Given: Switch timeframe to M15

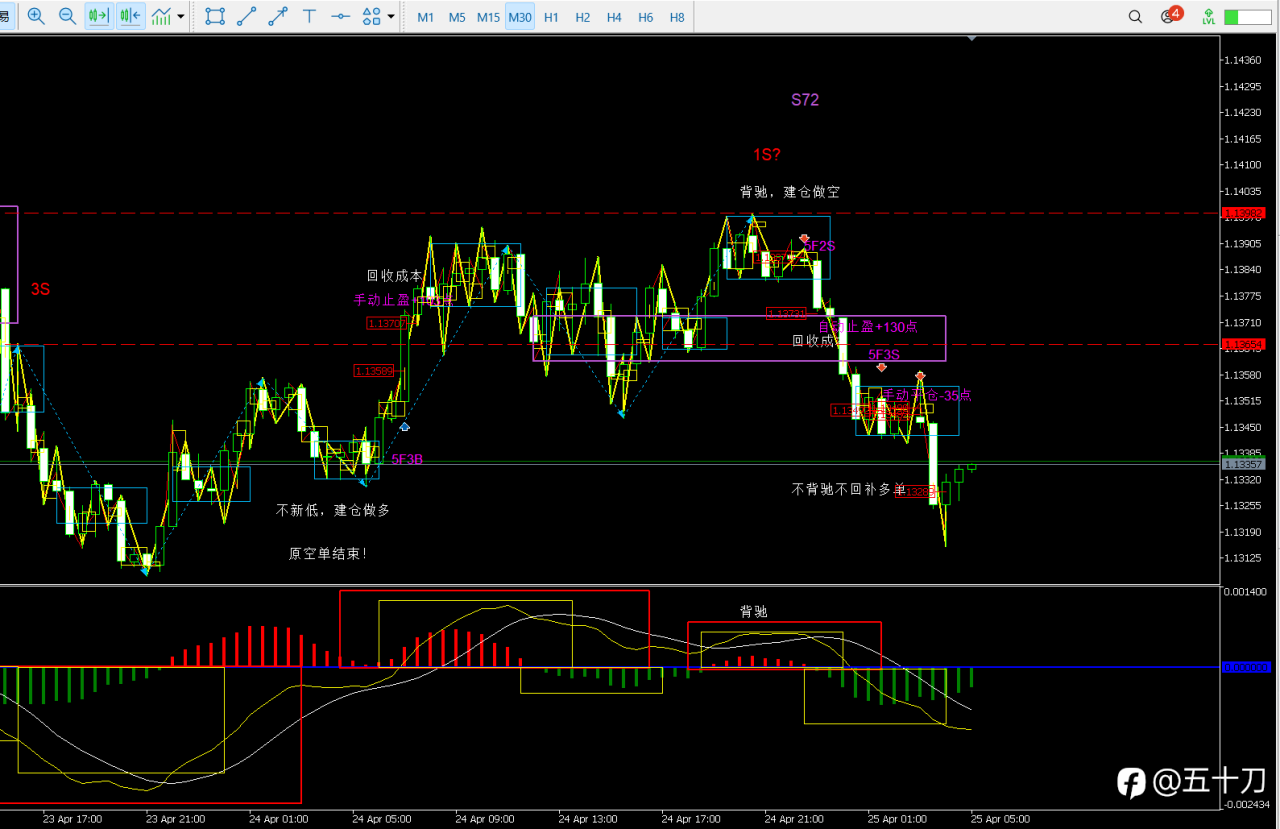Looking at the screenshot, I should tap(488, 17).
